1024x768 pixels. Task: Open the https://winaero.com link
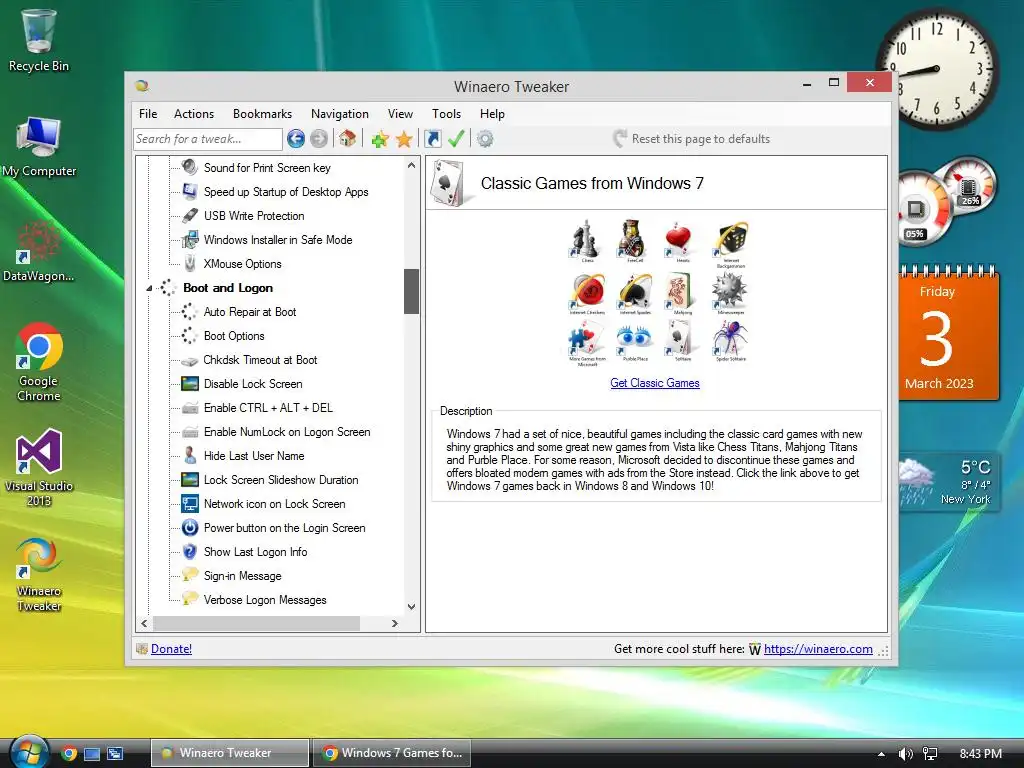pyautogui.click(x=818, y=648)
